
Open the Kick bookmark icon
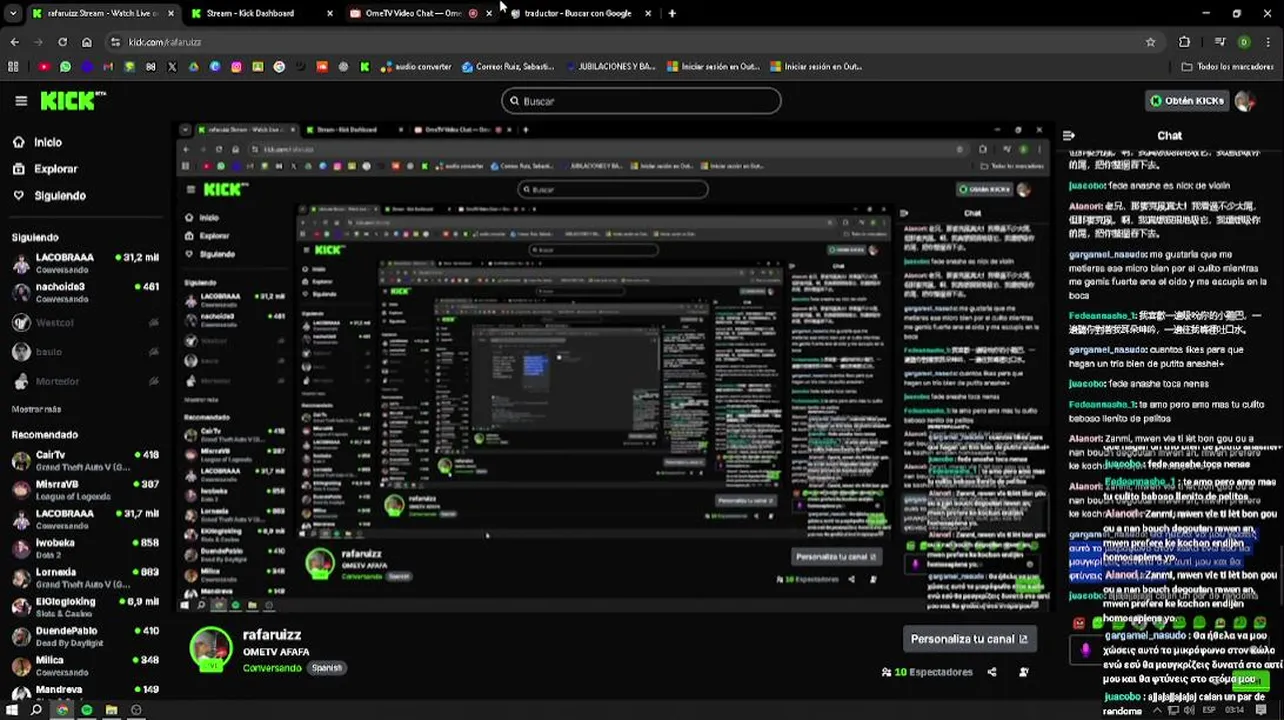[x=364, y=67]
